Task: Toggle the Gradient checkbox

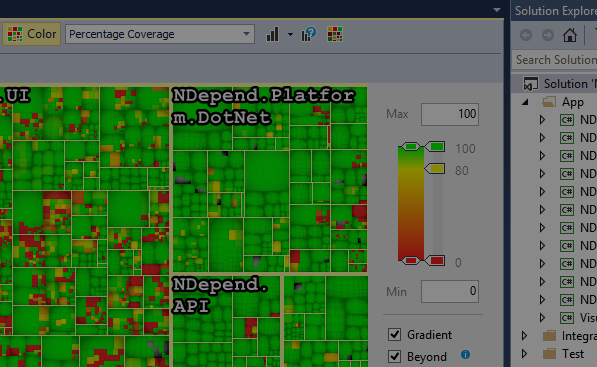Action: click(394, 335)
